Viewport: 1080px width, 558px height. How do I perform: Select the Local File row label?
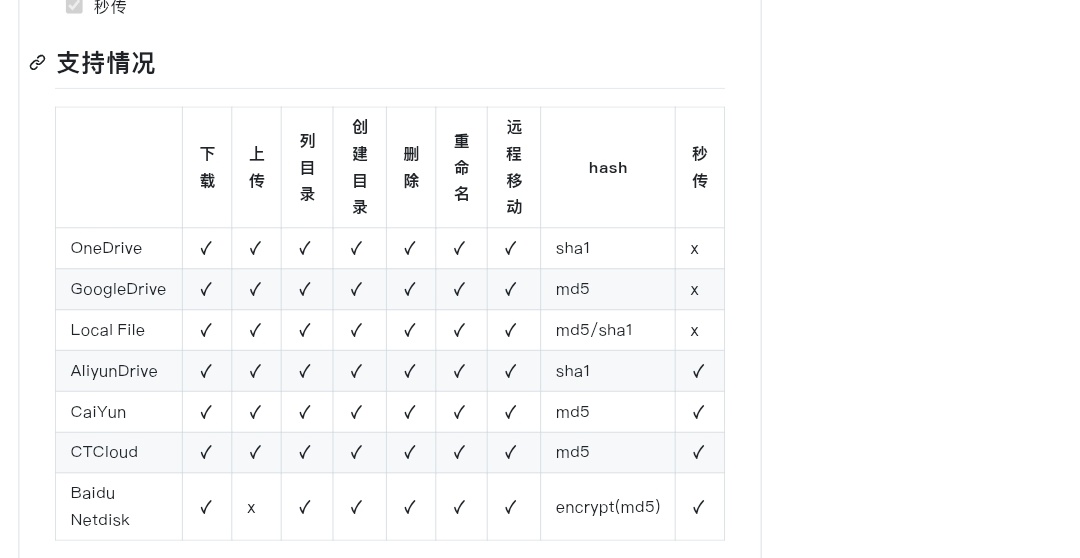[x=107, y=330]
